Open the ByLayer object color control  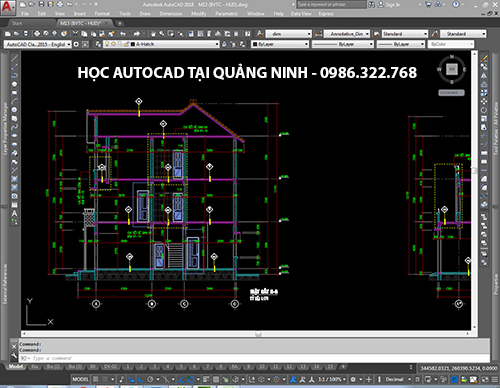280,44
